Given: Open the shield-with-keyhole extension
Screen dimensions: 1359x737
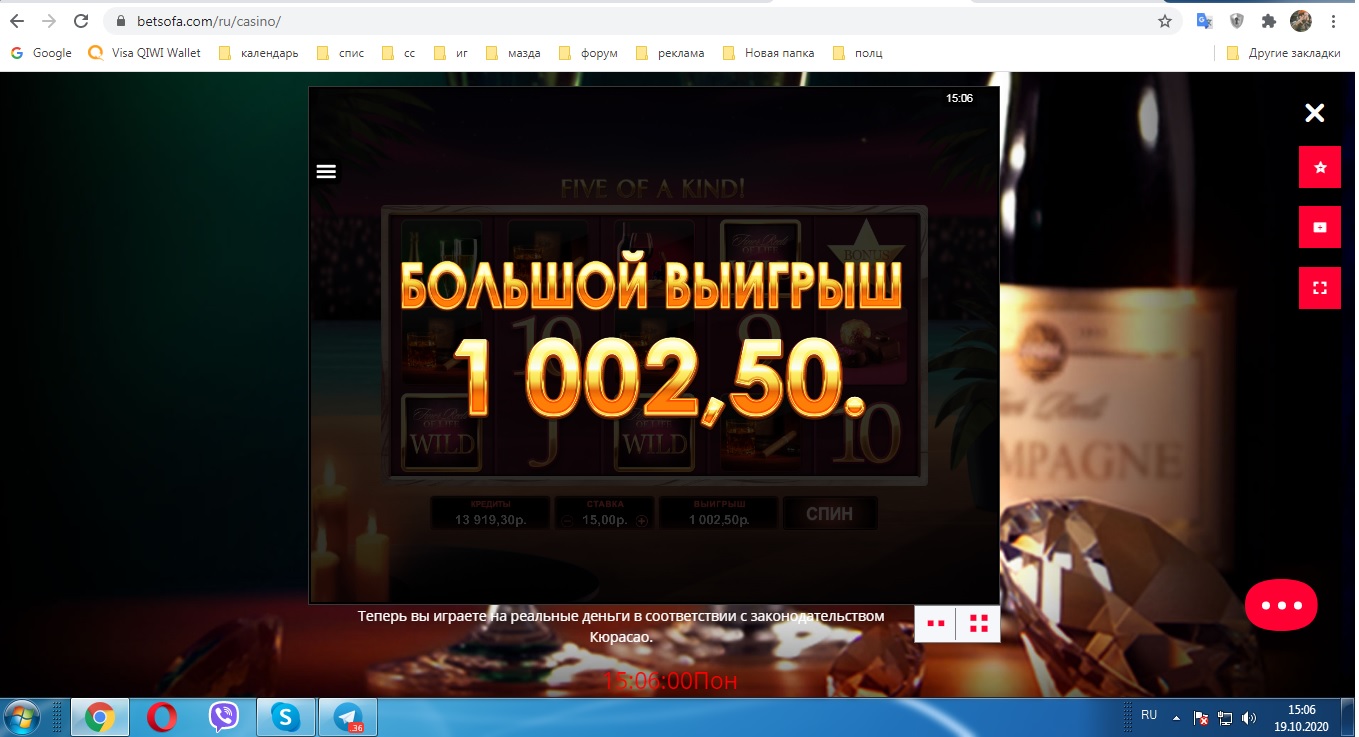Looking at the screenshot, I should (1237, 21).
